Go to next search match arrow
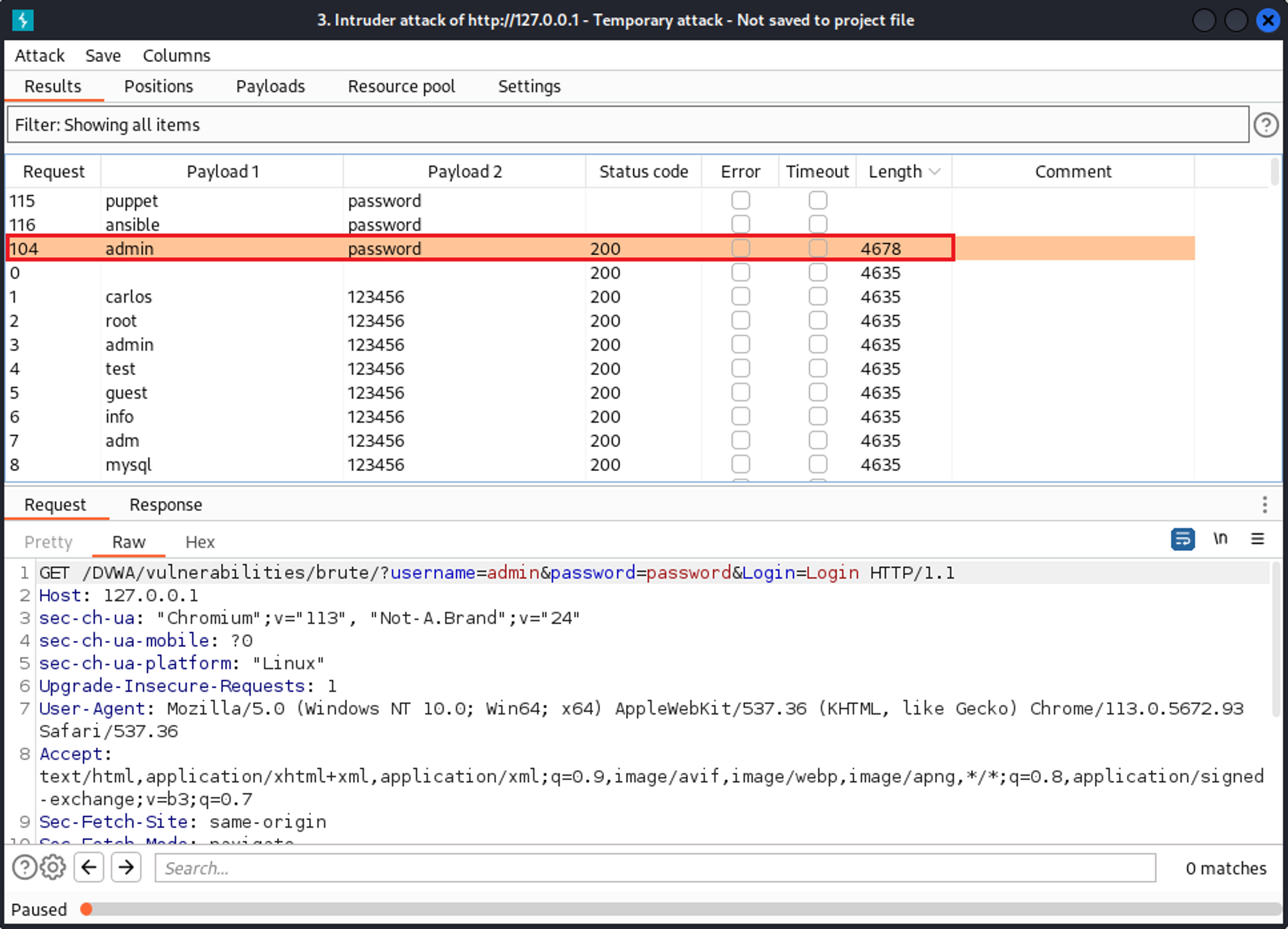Image resolution: width=1288 pixels, height=929 pixels. (x=126, y=867)
